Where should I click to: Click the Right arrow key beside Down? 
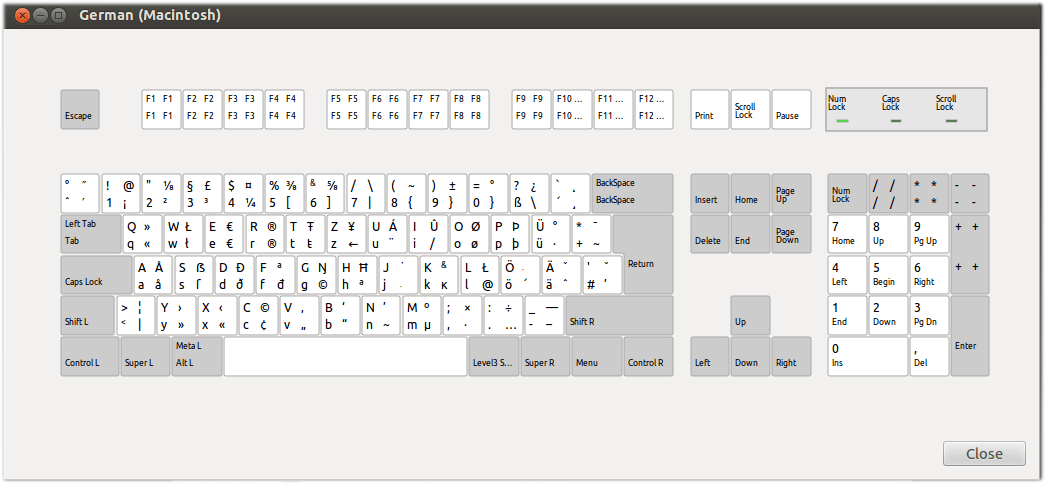[x=791, y=357]
